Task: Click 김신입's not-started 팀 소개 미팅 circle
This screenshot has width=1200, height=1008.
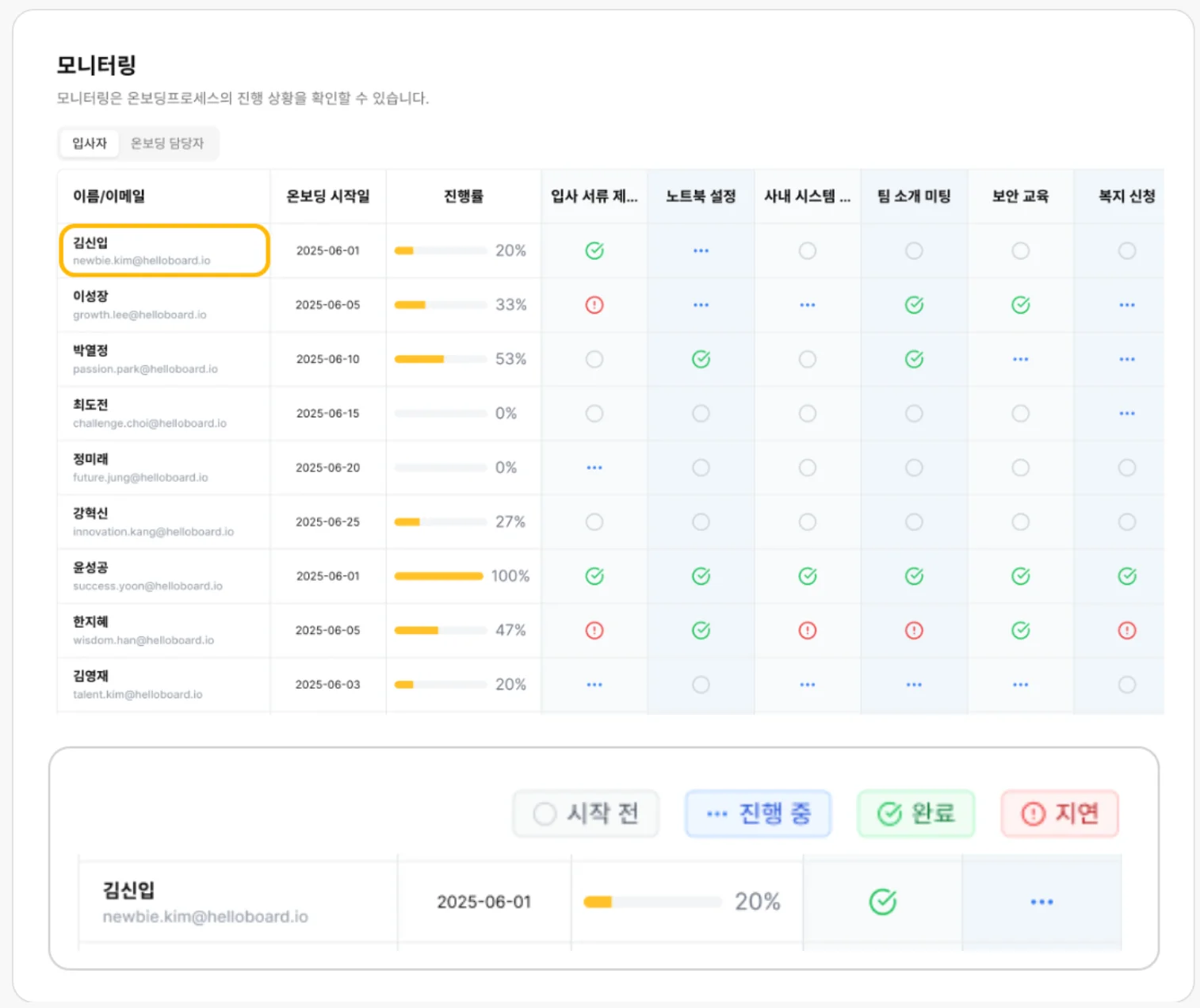Action: click(914, 251)
